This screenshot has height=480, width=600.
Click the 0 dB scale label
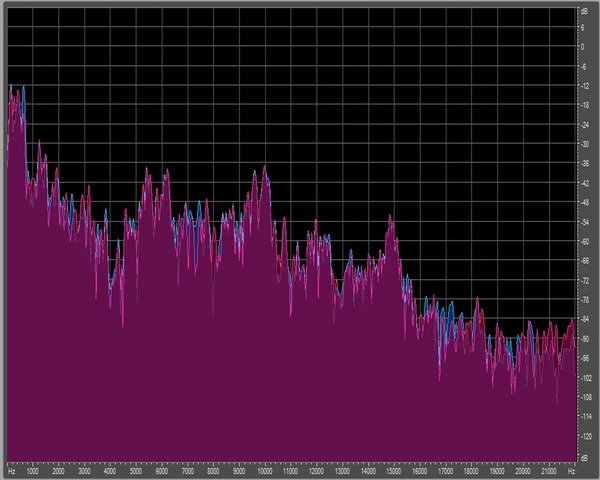point(582,47)
